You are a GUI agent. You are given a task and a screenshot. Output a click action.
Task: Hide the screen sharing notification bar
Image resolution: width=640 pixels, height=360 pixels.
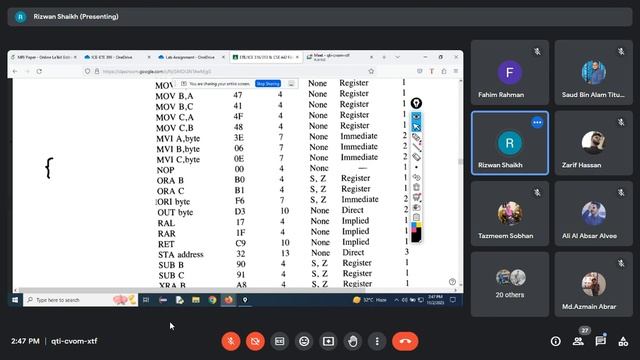coord(291,84)
